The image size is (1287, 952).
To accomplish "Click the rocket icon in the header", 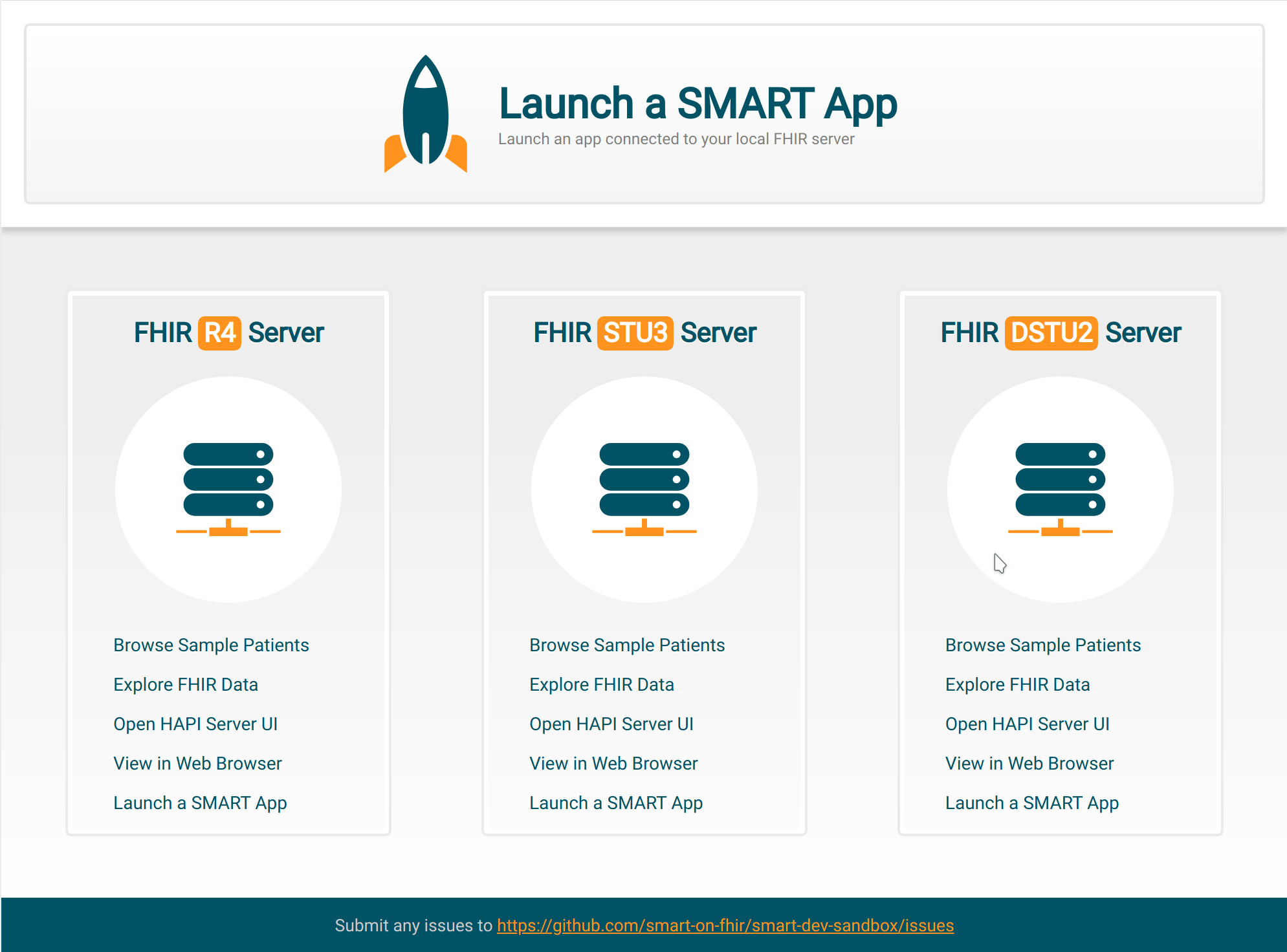I will pos(426,114).
